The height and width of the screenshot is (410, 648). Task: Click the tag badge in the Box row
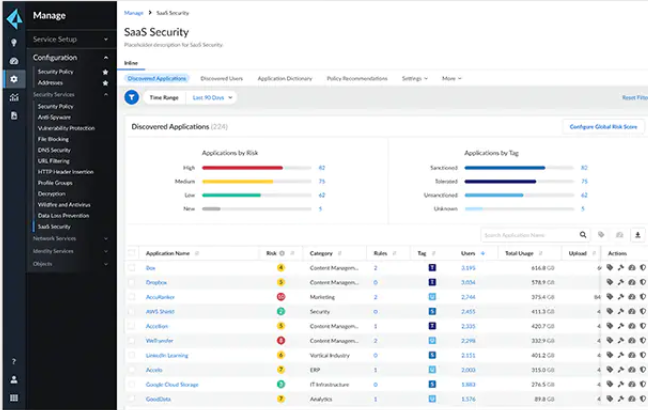[432, 268]
